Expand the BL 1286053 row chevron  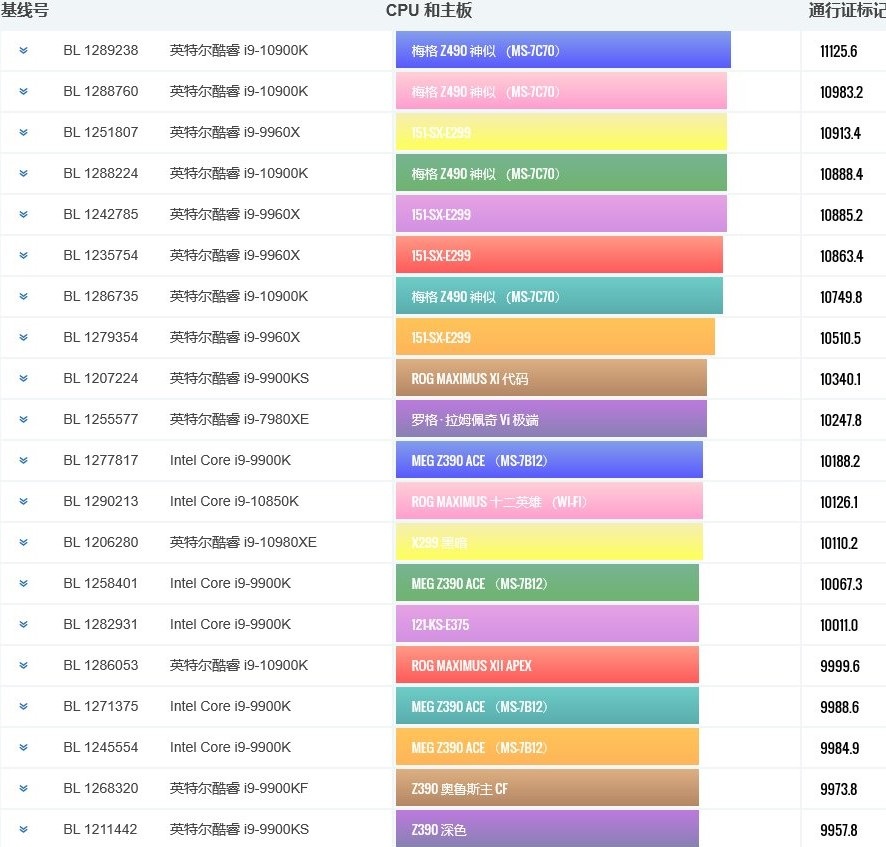tap(23, 665)
